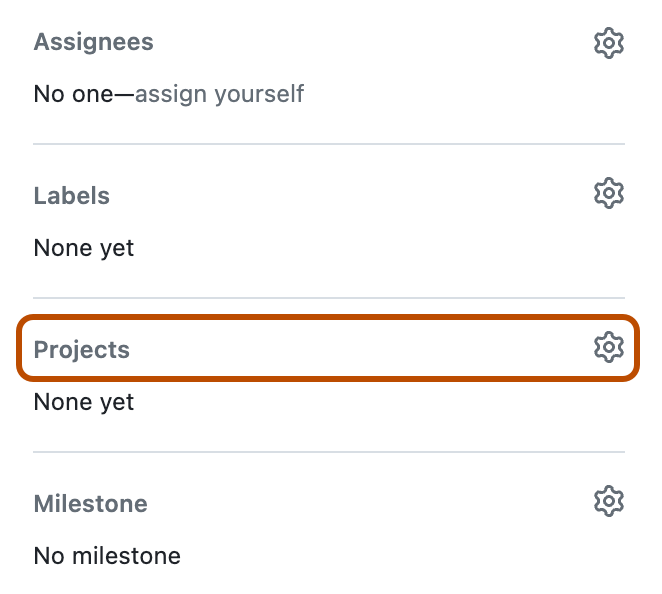The height and width of the screenshot is (594, 662).
Task: Click the divider below Assignees section
Action: coord(329,144)
